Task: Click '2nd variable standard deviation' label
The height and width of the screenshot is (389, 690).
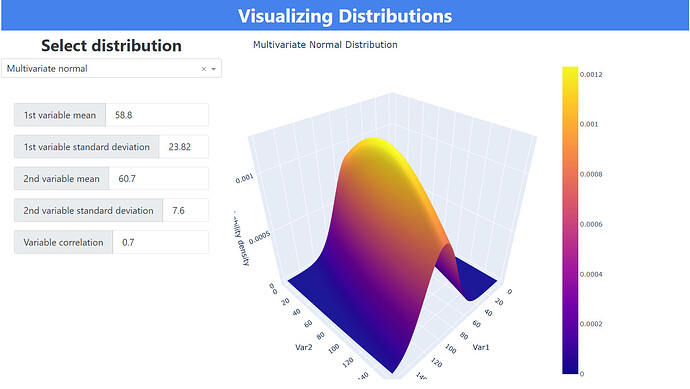Action: 88,210
